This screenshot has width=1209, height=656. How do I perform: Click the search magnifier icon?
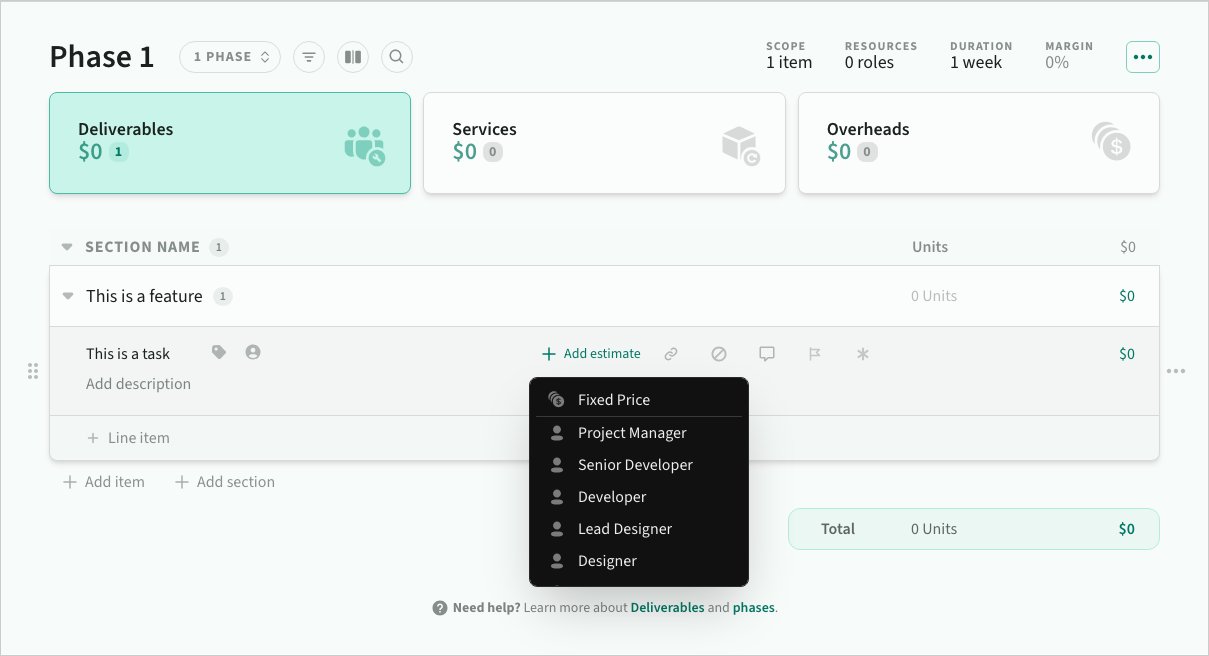pos(396,57)
